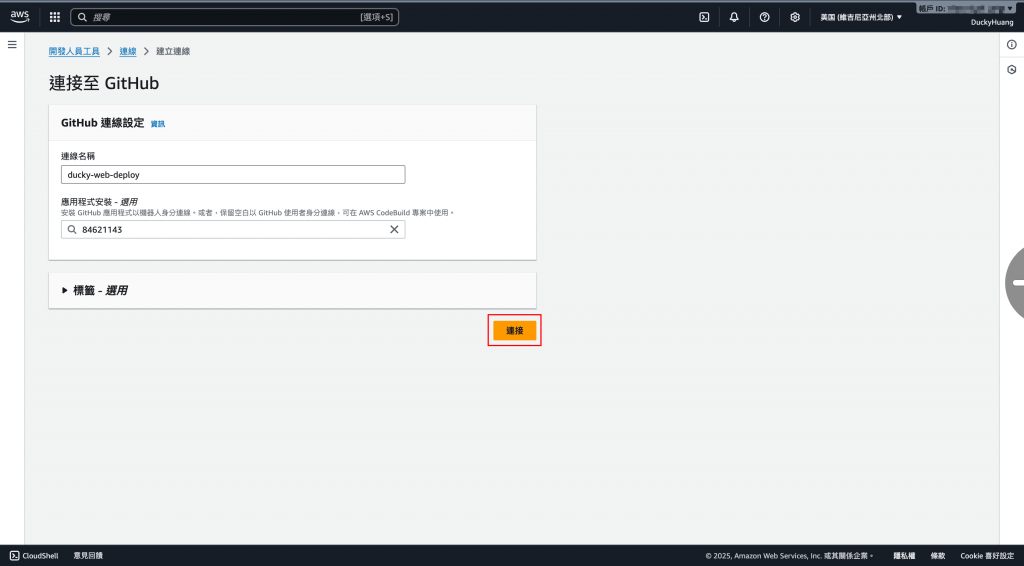Screen dimensions: 1024x566
Task: Clear the app installation value with X
Action: click(x=394, y=229)
